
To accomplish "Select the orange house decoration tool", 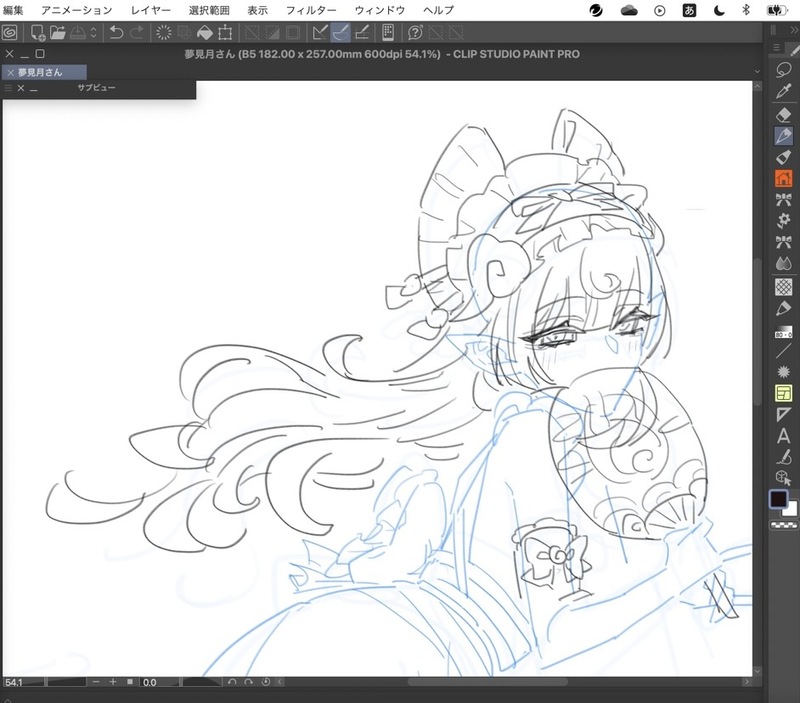I will click(783, 179).
